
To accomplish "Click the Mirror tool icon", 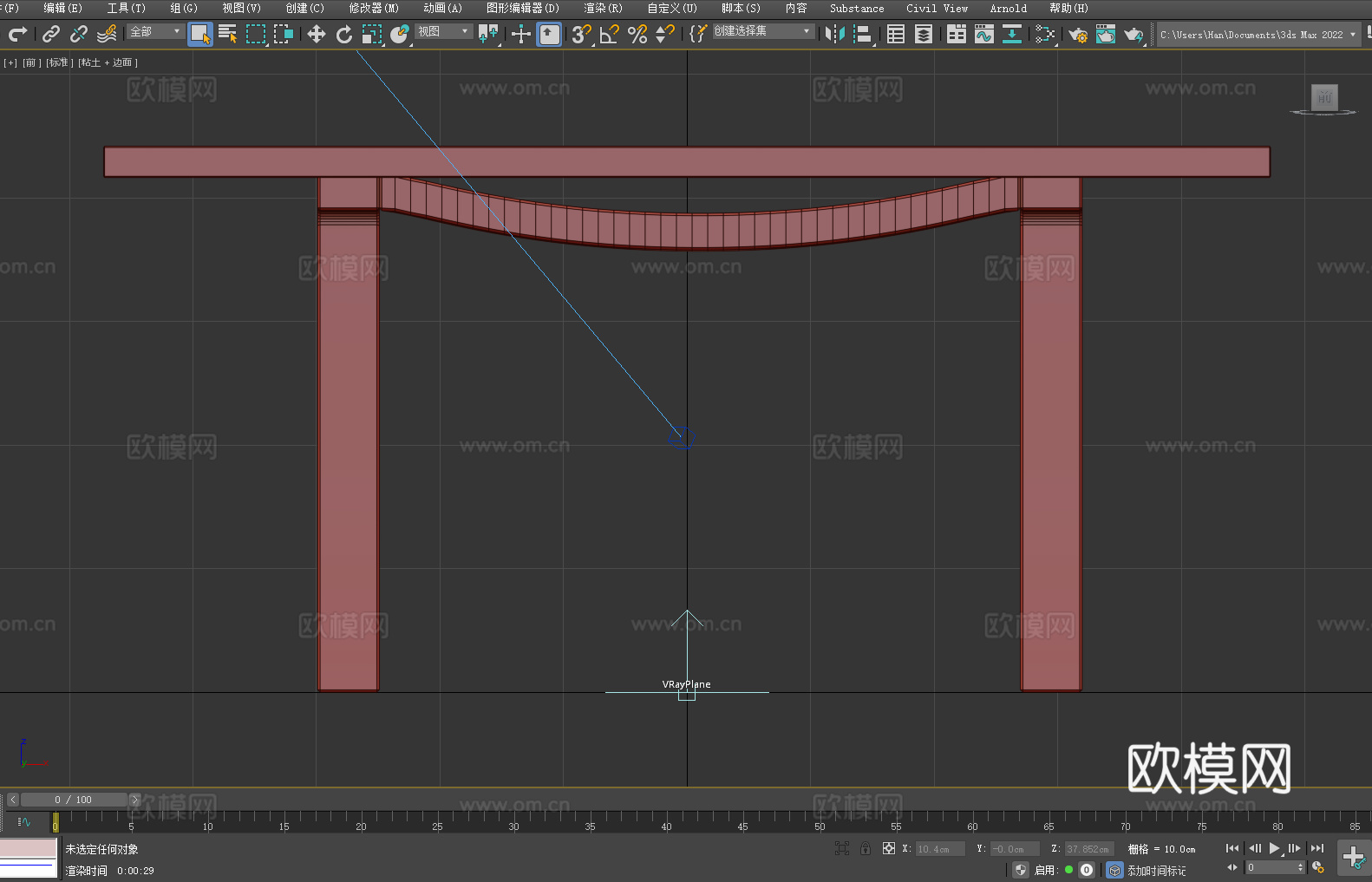I will tap(835, 34).
